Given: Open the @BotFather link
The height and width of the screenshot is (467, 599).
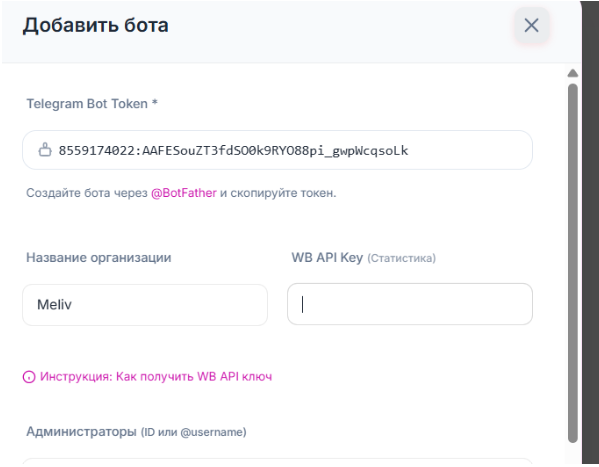Looking at the screenshot, I should coord(184,193).
